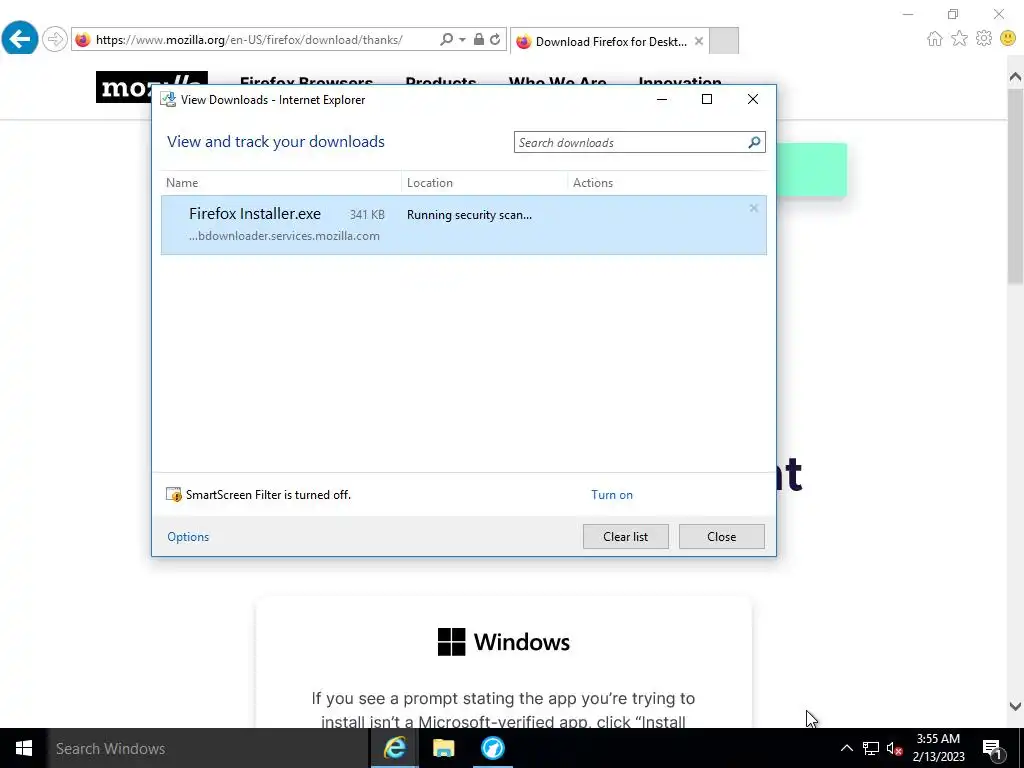The height and width of the screenshot is (768, 1024).
Task: Click the IE Home icon
Action: tap(935, 39)
